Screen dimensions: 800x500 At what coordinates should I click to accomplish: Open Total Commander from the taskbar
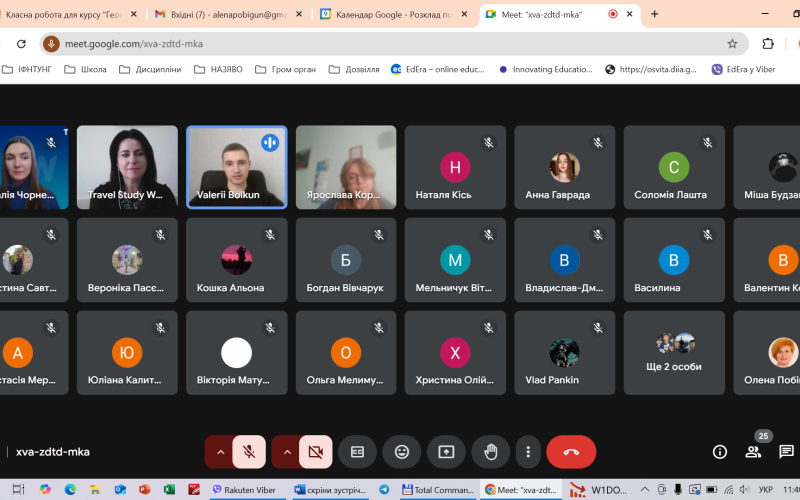point(439,490)
